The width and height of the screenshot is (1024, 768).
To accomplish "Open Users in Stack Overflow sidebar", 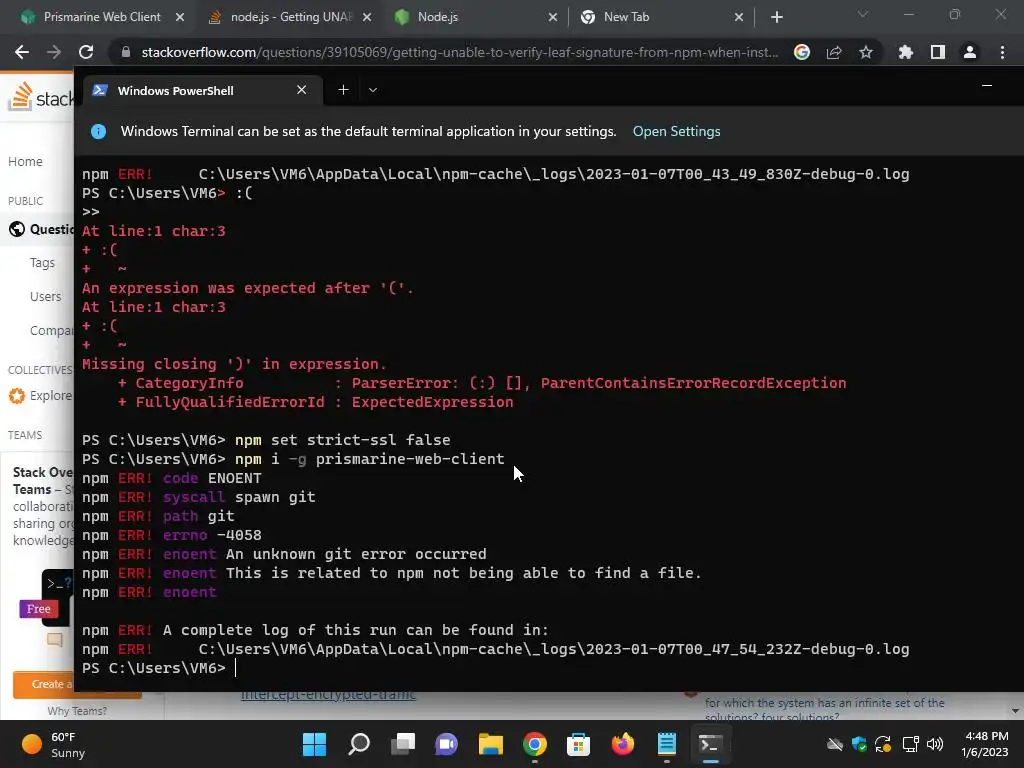I will click(x=46, y=296).
